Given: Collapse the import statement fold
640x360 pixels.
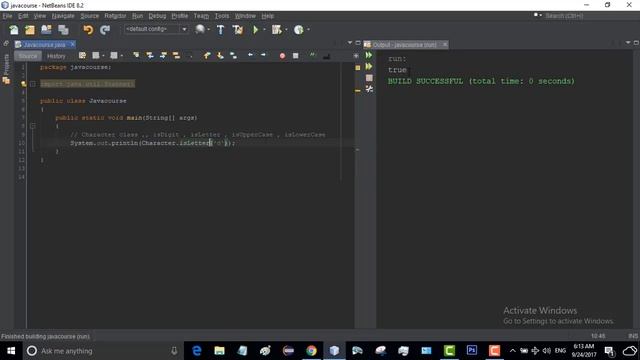Looking at the screenshot, I should pyautogui.click(x=33, y=84).
